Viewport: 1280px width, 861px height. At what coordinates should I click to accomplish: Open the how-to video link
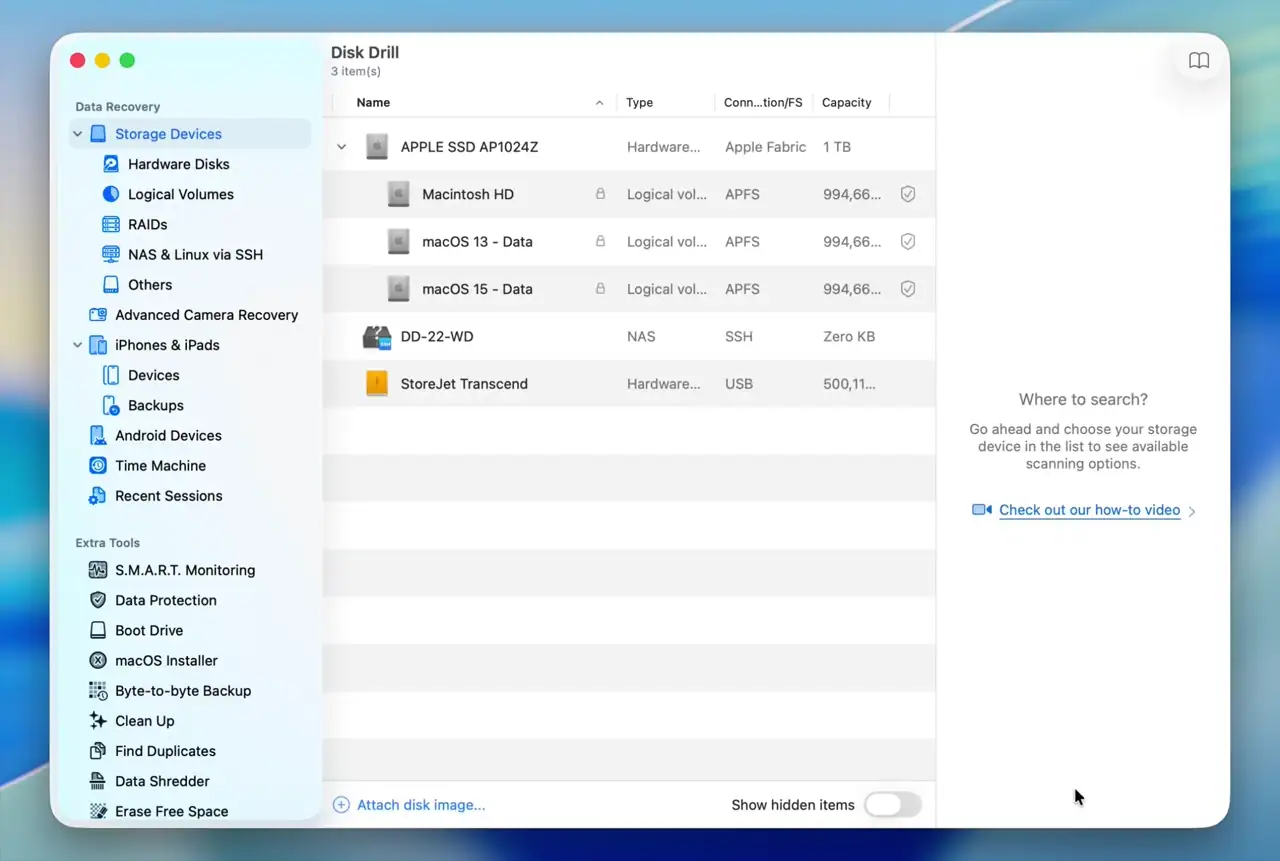click(x=1089, y=510)
